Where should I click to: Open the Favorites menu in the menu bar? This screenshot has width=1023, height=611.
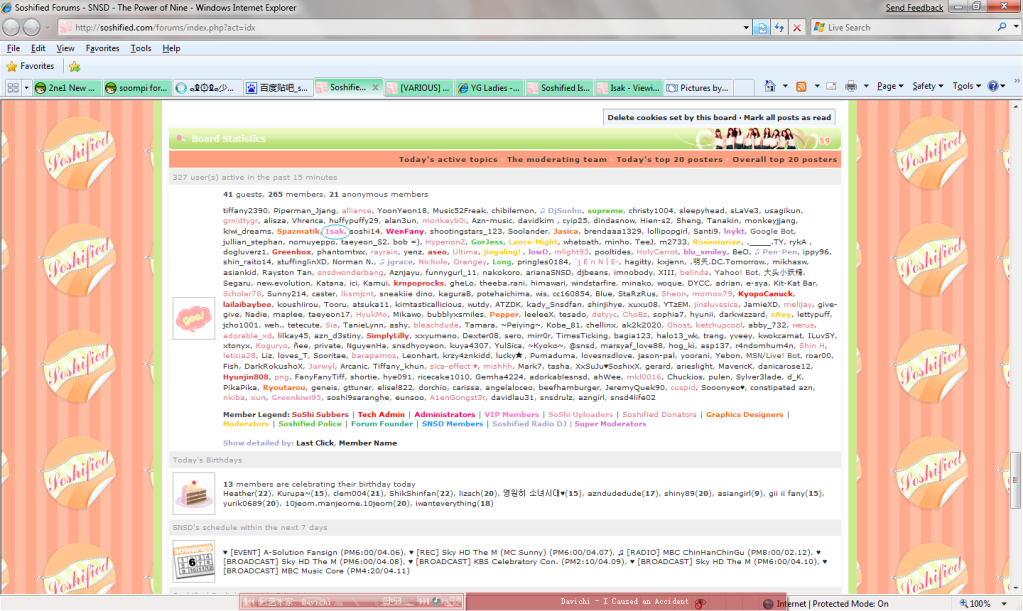(102, 48)
